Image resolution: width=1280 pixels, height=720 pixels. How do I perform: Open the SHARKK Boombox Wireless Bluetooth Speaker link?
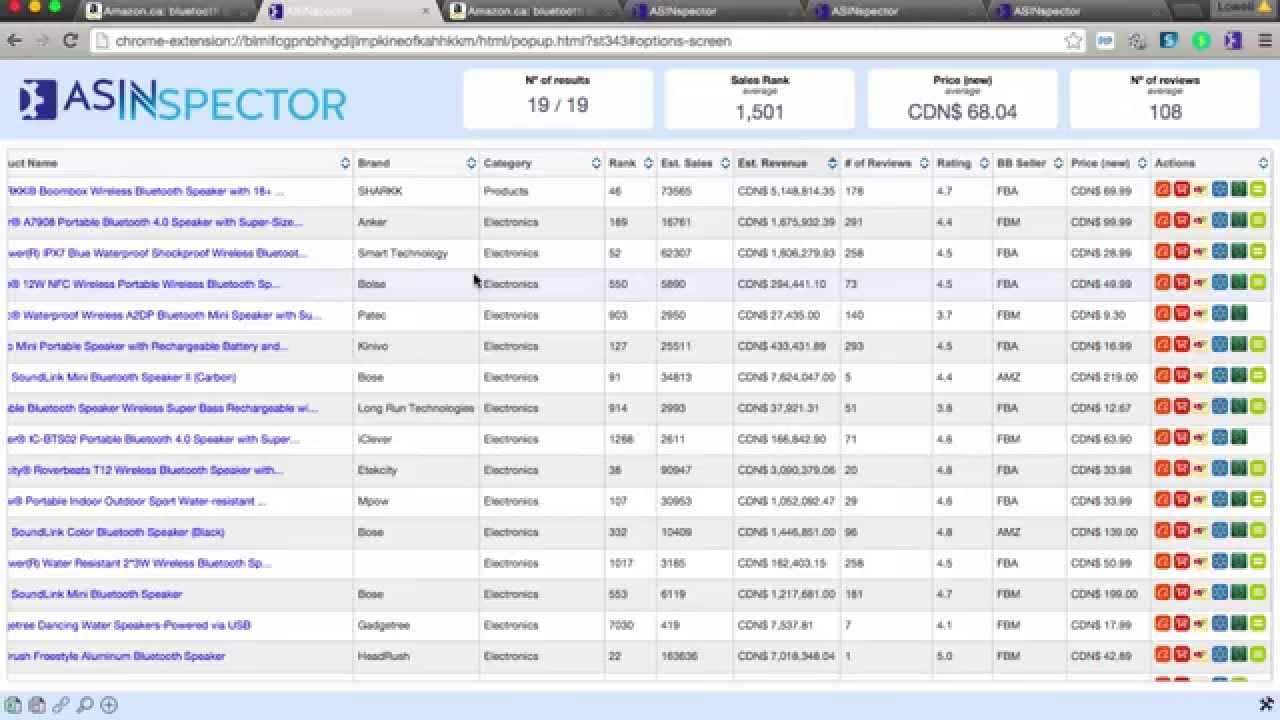146,191
